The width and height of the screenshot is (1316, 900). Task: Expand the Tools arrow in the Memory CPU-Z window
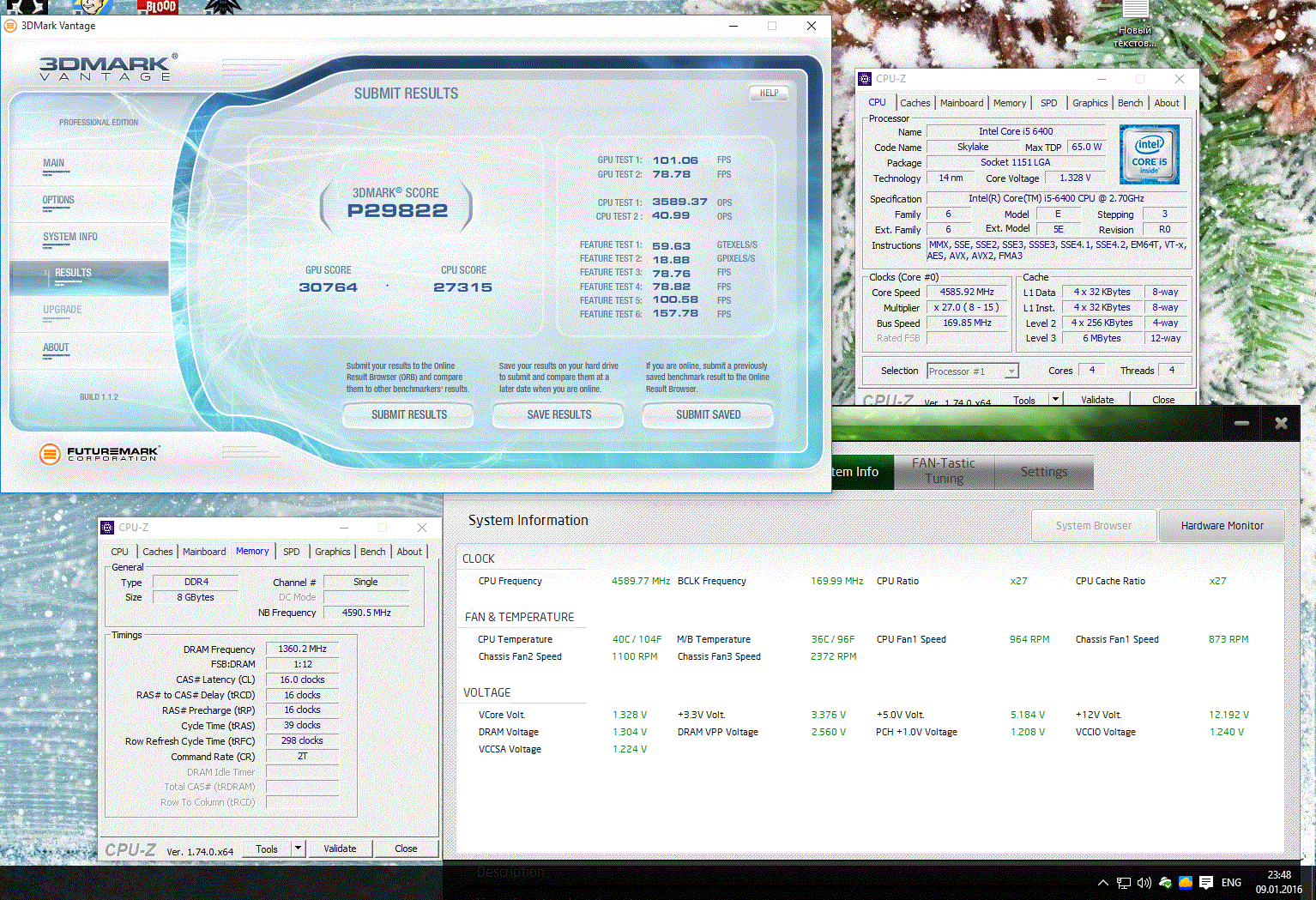[x=298, y=849]
